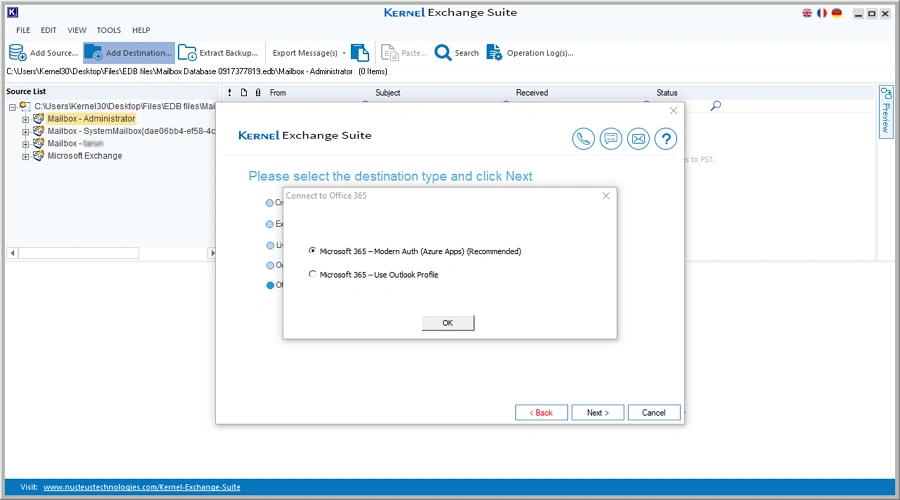
Task: Sort by the Status column header
Action: (x=667, y=92)
